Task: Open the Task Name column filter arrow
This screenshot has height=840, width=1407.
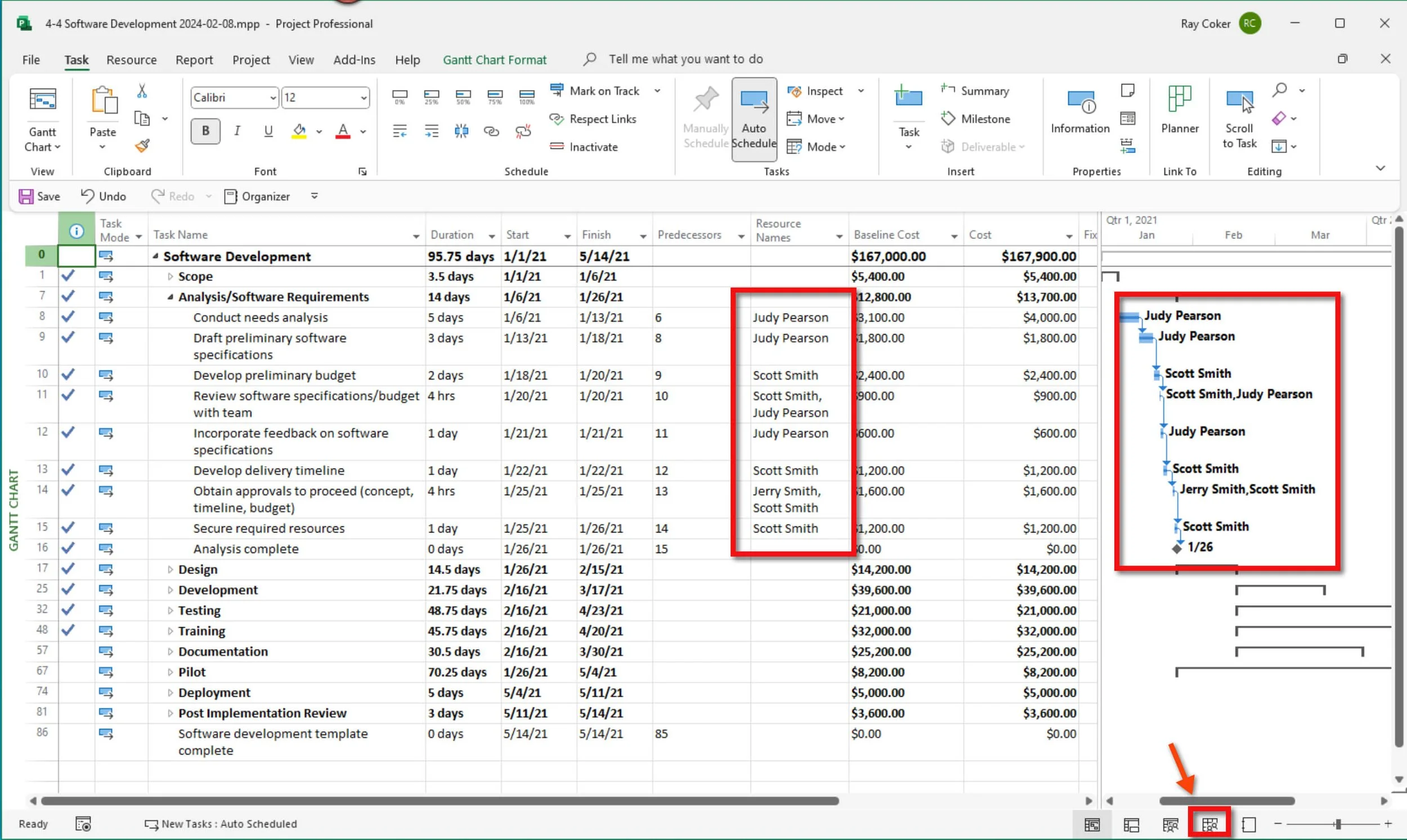Action: [416, 236]
